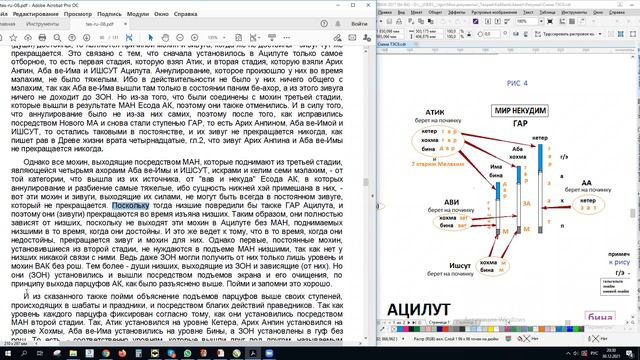Show more tools via the ellipsis icon
This screenshot has height=360, width=640.
pyautogui.click(x=287, y=38)
